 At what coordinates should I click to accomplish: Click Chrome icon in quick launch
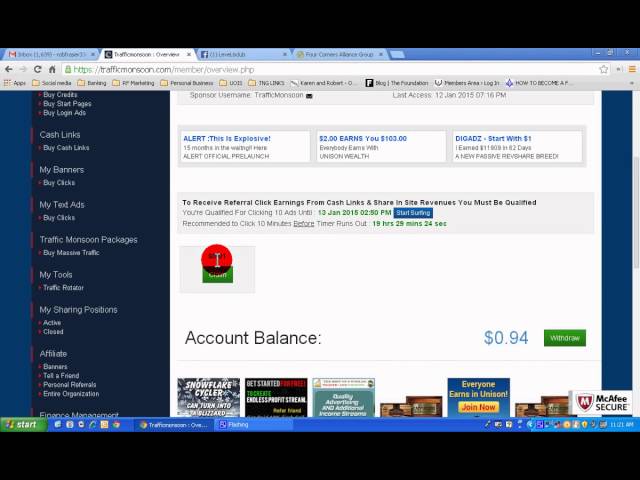click(116, 425)
